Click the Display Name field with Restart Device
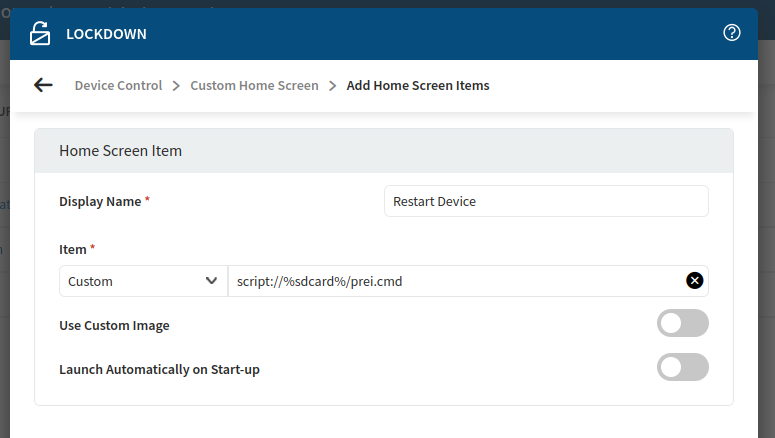Viewport: 775px width, 438px height. coord(545,201)
